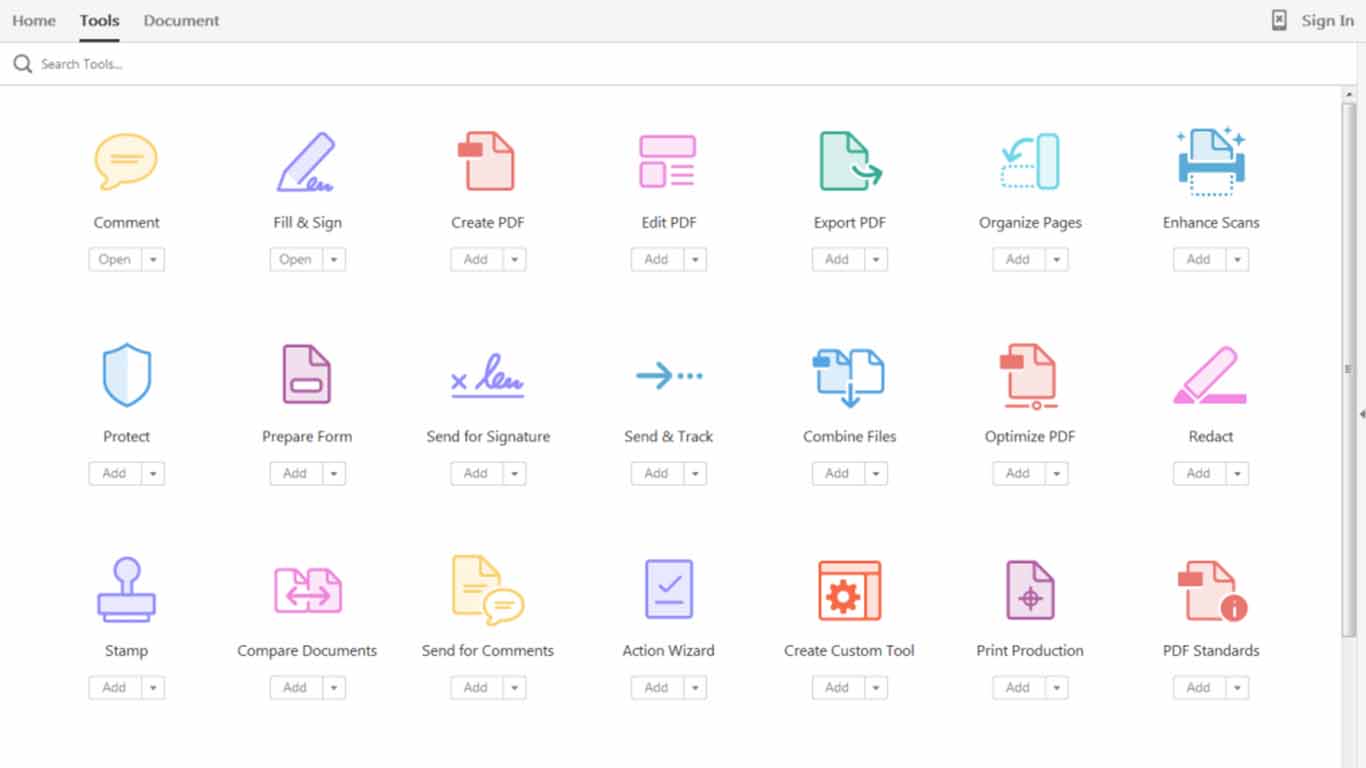Open the PDF Standards icon
The image size is (1366, 768).
pos(1211,590)
